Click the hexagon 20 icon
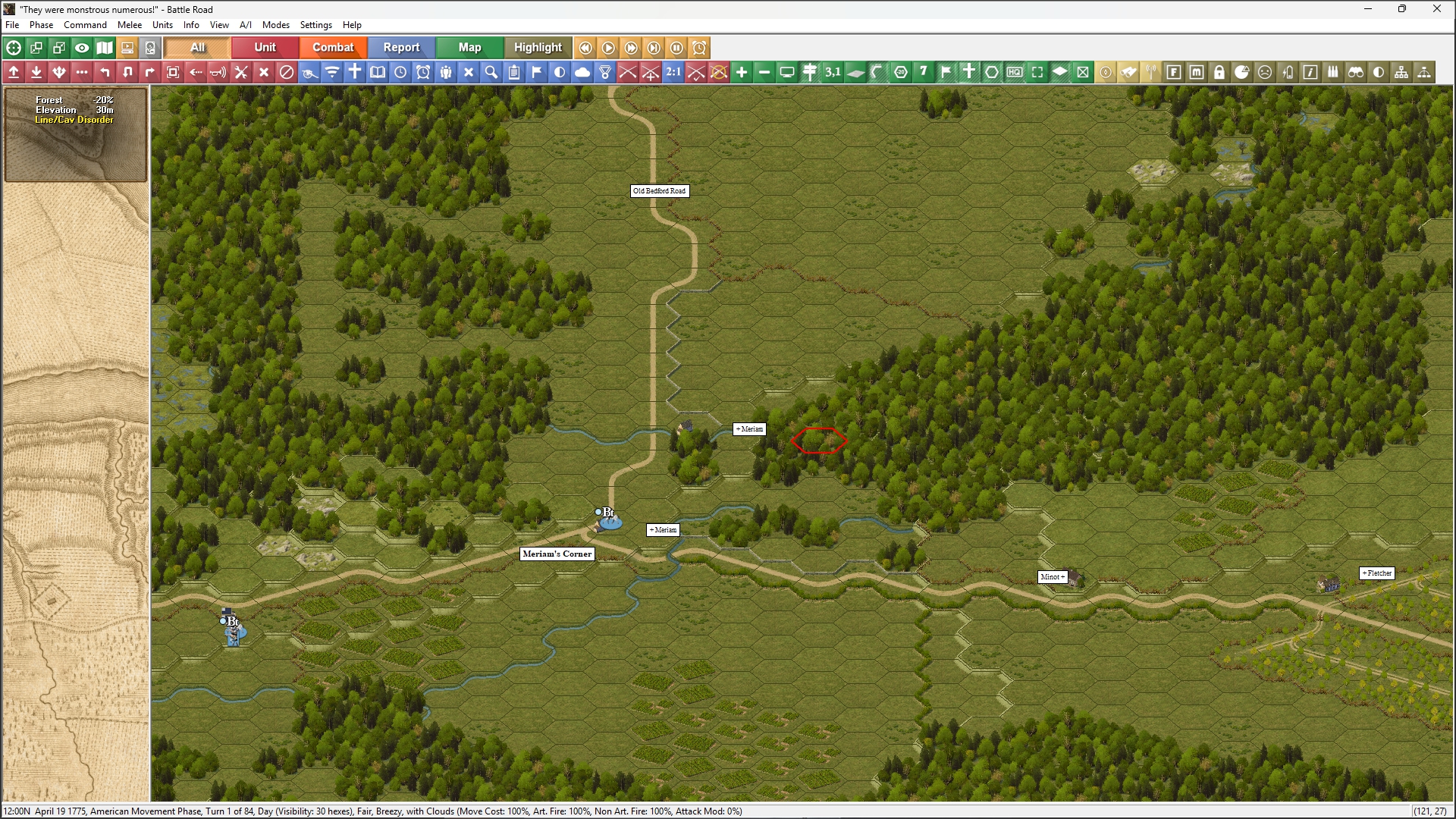Image resolution: width=1456 pixels, height=819 pixels. [901, 72]
